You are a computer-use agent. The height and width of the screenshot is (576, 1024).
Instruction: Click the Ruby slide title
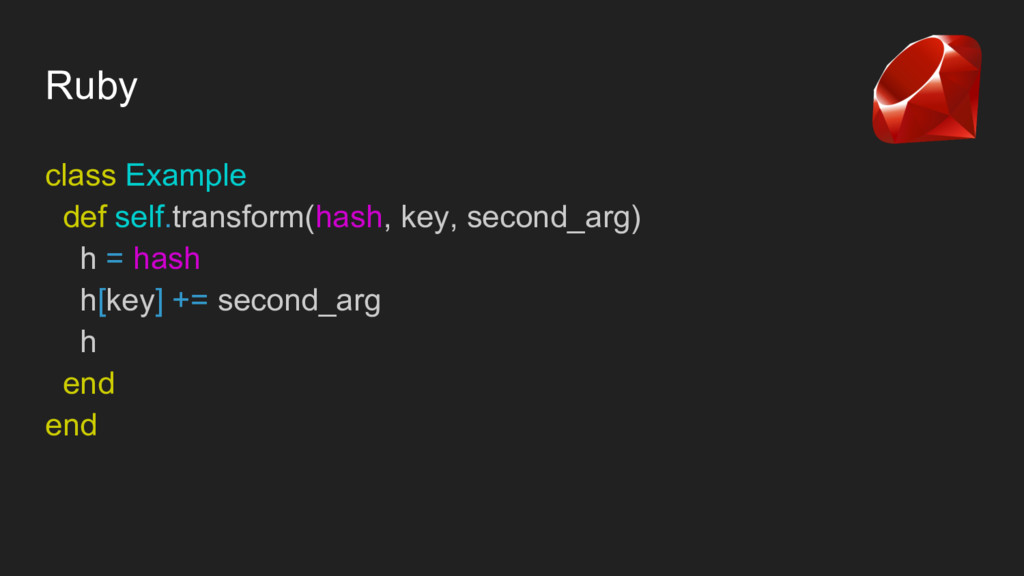(x=91, y=86)
